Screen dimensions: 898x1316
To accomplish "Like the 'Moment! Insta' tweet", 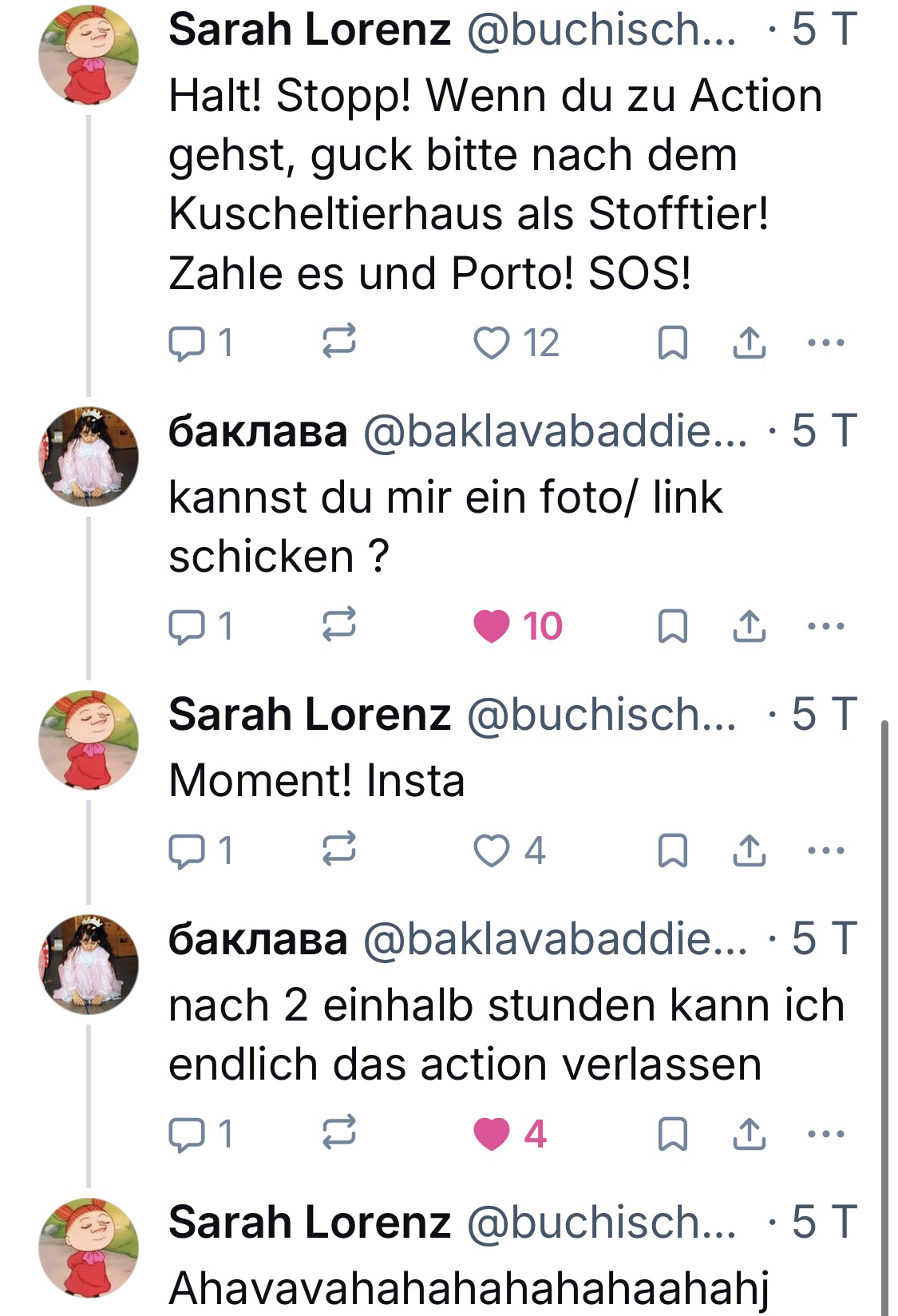I will pos(492,850).
